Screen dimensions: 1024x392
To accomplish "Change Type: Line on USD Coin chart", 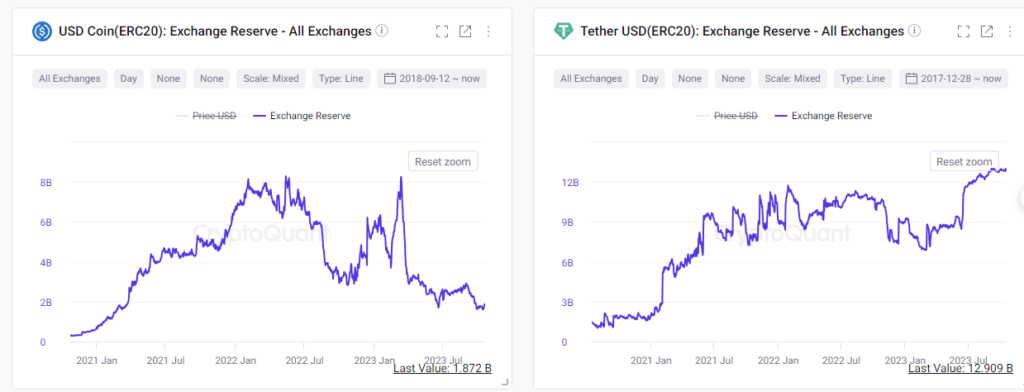I will pyautogui.click(x=341, y=78).
